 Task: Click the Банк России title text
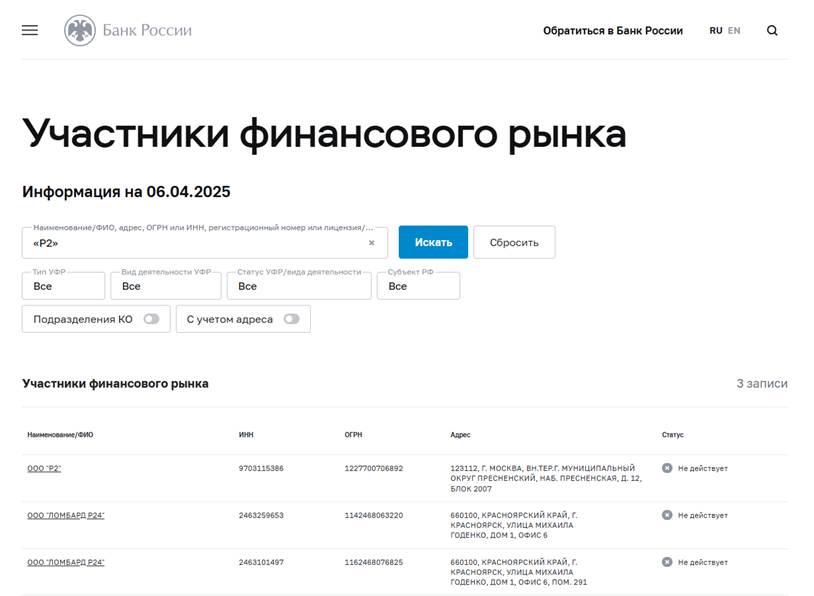[x=147, y=31]
